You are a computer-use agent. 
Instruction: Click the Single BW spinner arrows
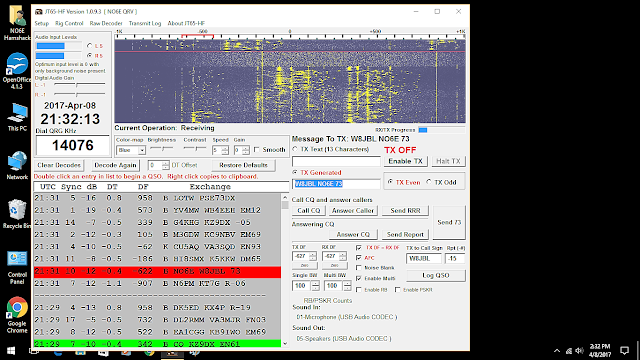click(x=316, y=286)
